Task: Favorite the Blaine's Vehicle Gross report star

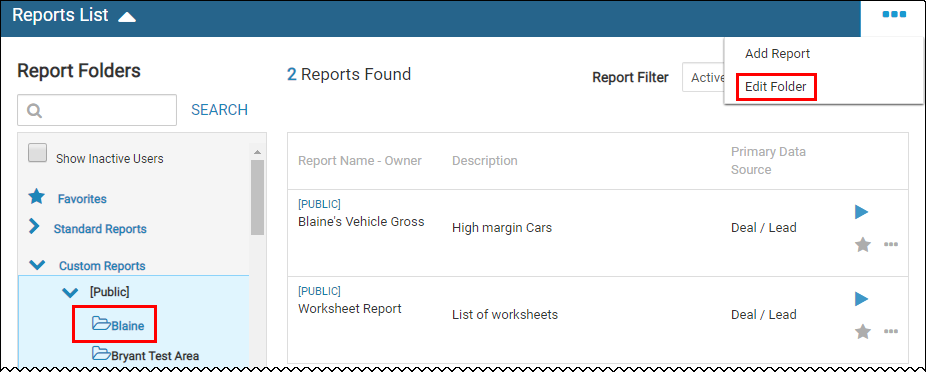Action: [863, 244]
